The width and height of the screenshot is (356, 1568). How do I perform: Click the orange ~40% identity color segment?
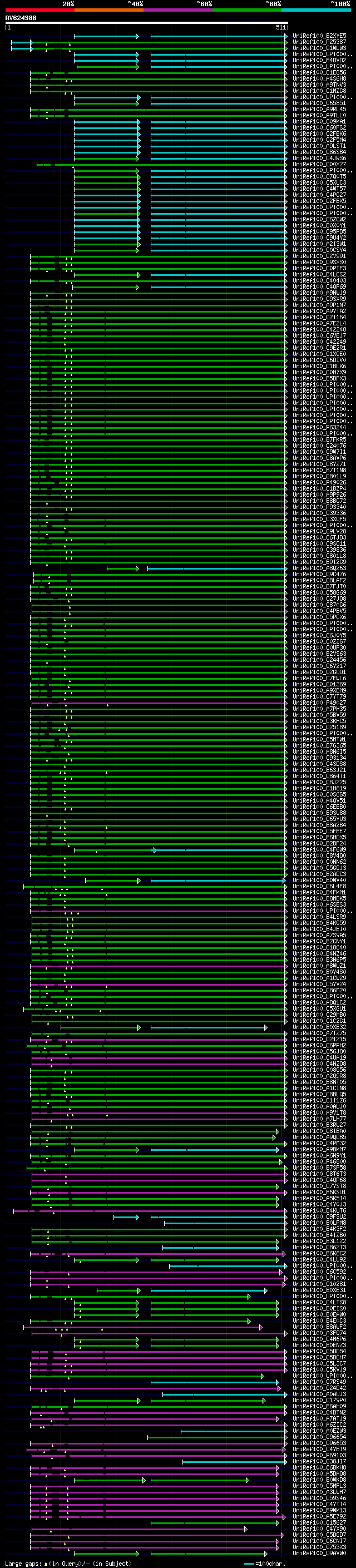point(109,10)
